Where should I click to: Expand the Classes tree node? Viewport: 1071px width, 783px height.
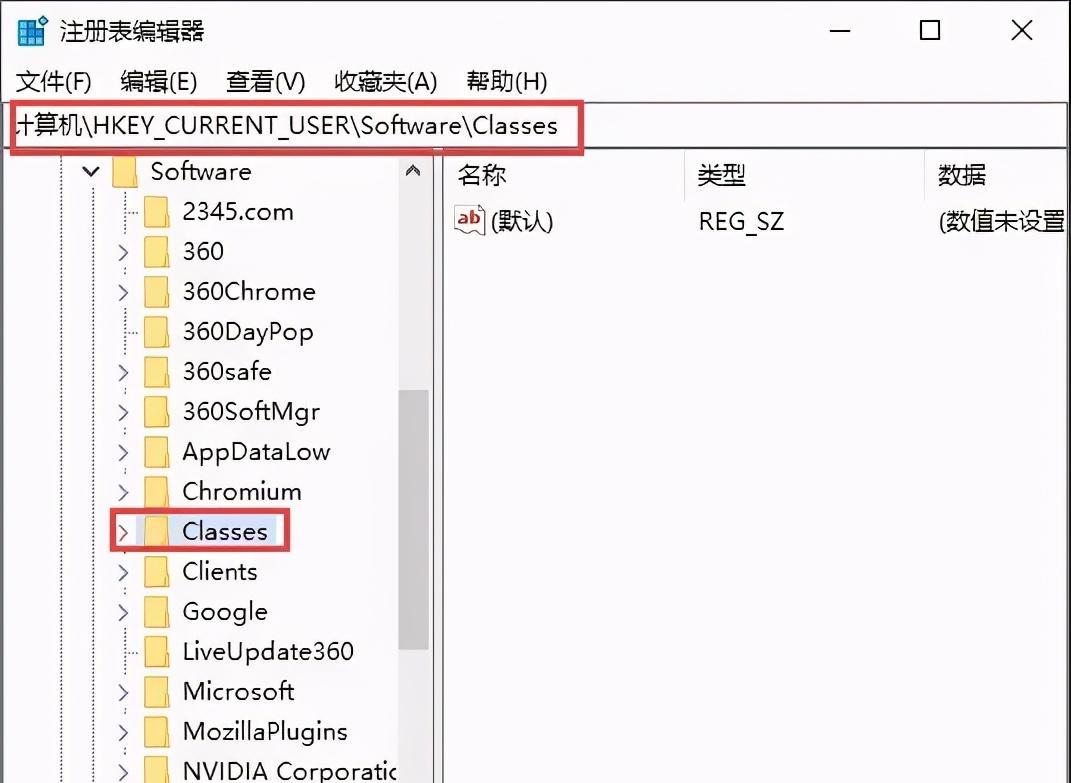122,531
